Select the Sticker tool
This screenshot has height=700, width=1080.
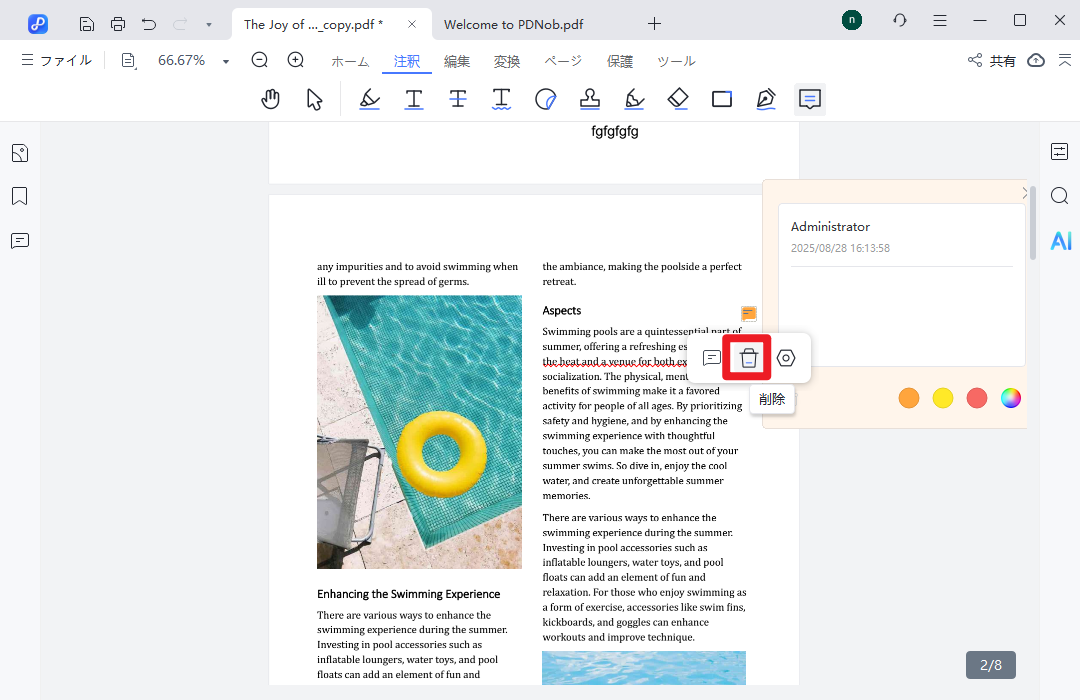pos(546,99)
